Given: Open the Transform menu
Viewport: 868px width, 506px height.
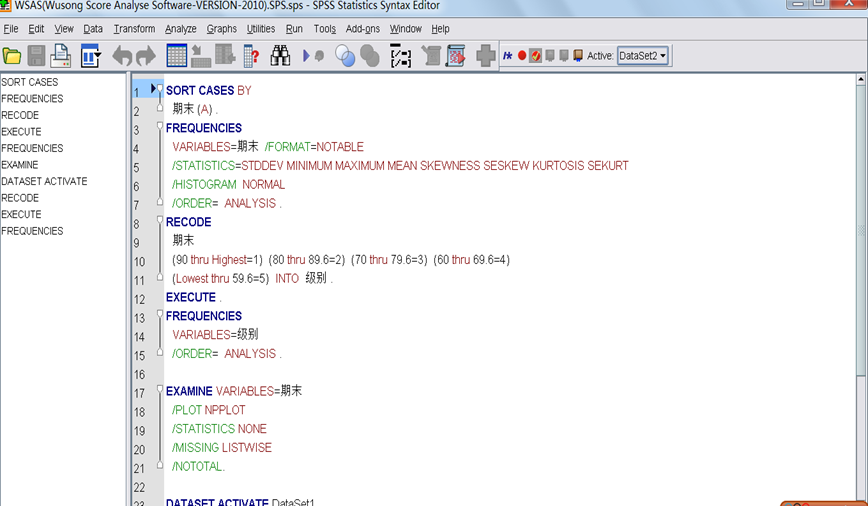Looking at the screenshot, I should (x=135, y=29).
